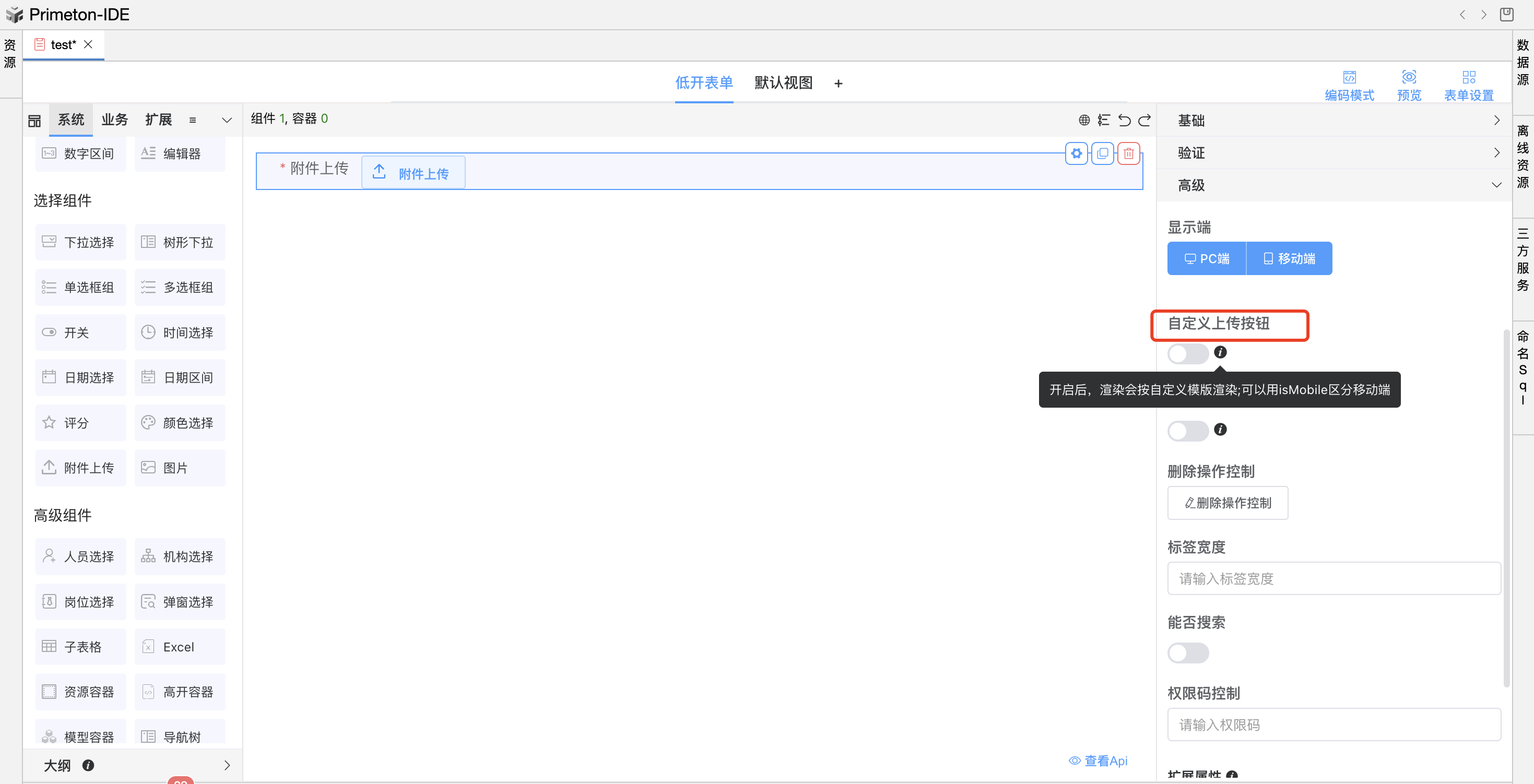Viewport: 1534px width, 784px height.
Task: Open the preview (预览) icon
Action: 1408,85
